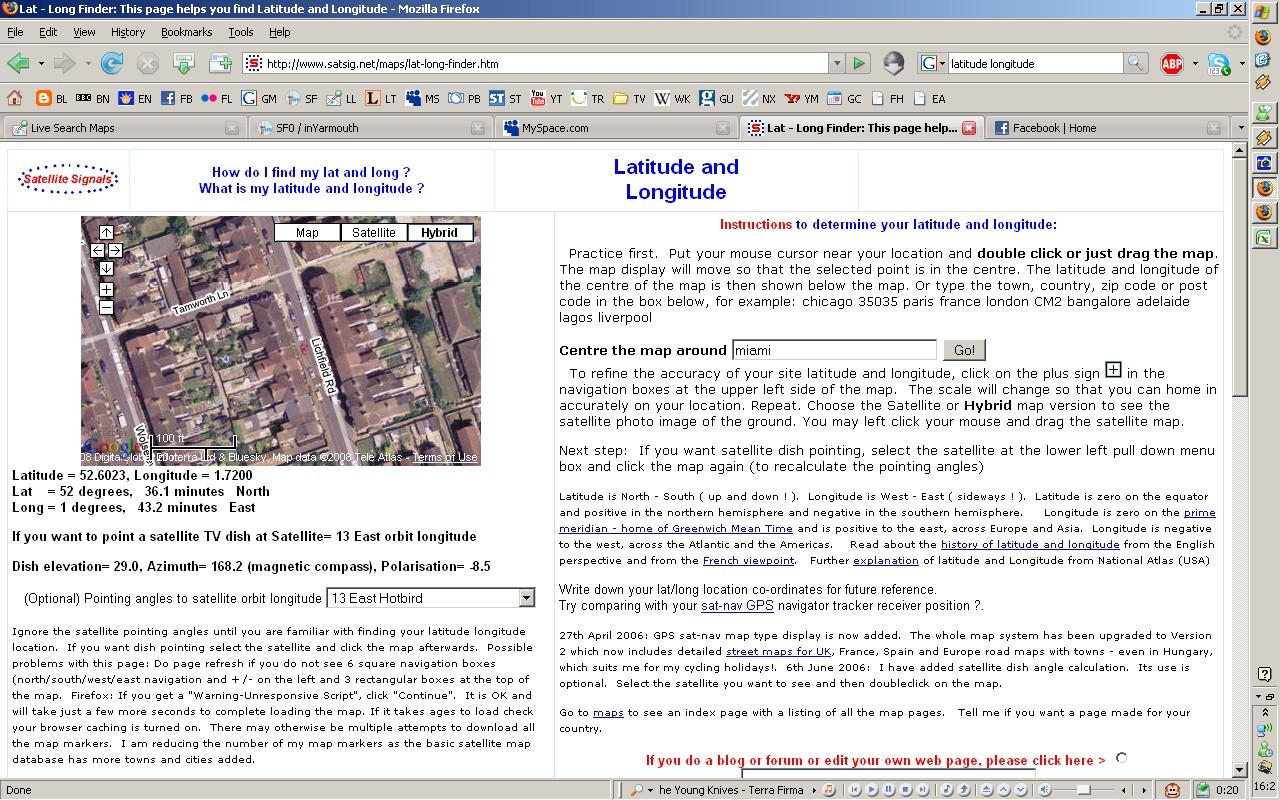This screenshot has width=1280, height=800.
Task: Switch the map to Satellite view
Action: click(373, 233)
